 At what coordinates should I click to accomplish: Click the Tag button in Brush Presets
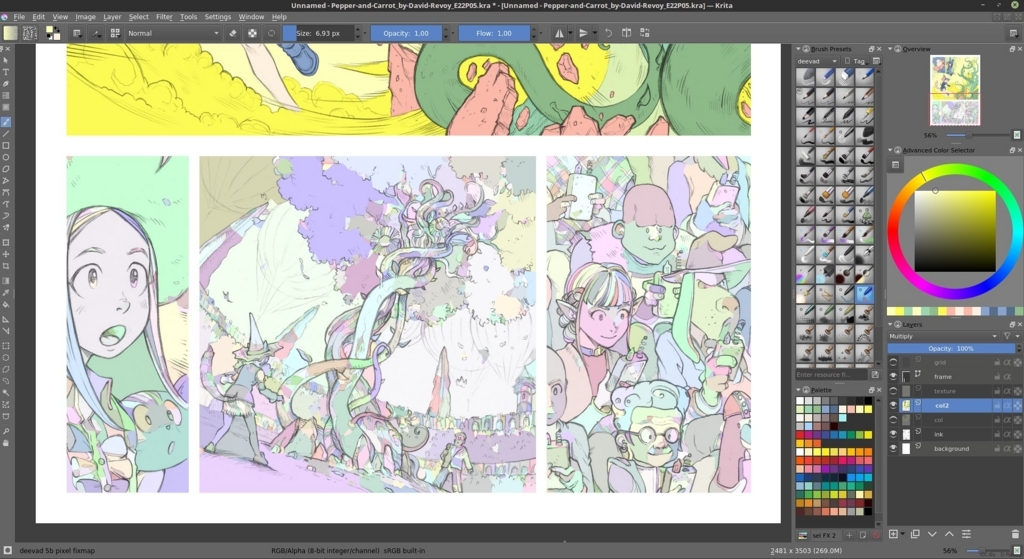(855, 61)
